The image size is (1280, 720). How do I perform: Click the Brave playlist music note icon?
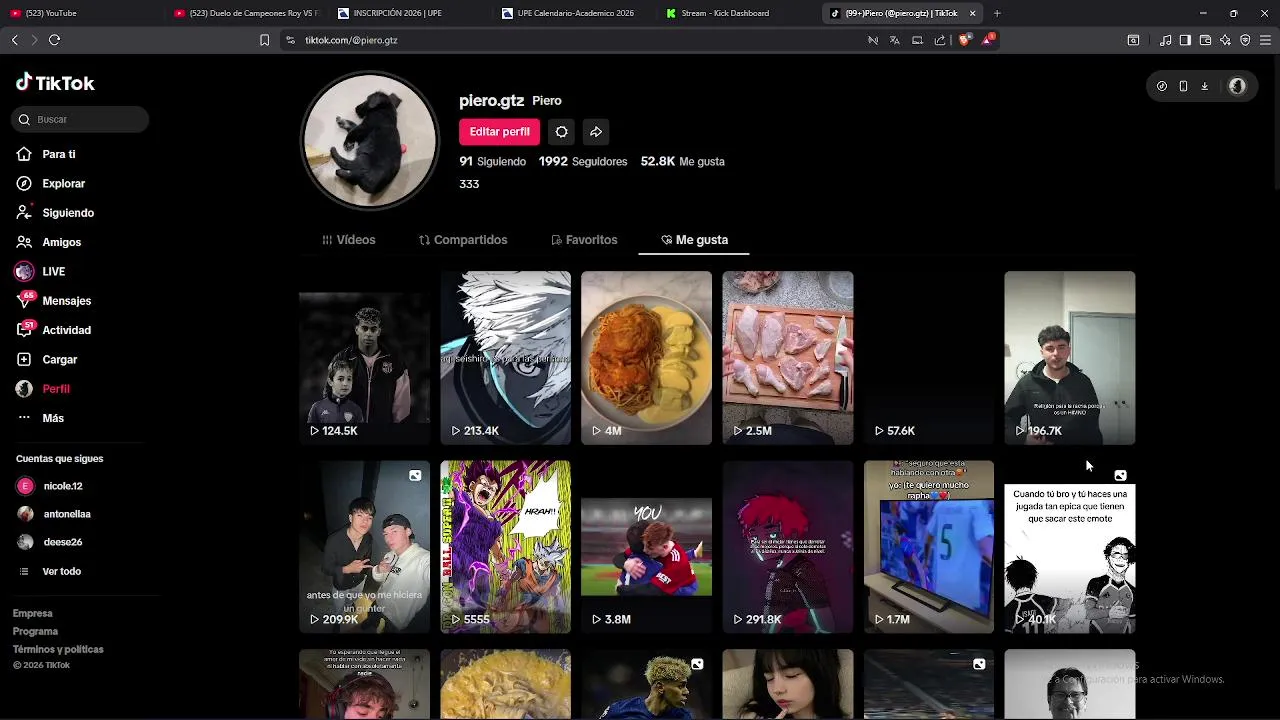pos(1165,40)
